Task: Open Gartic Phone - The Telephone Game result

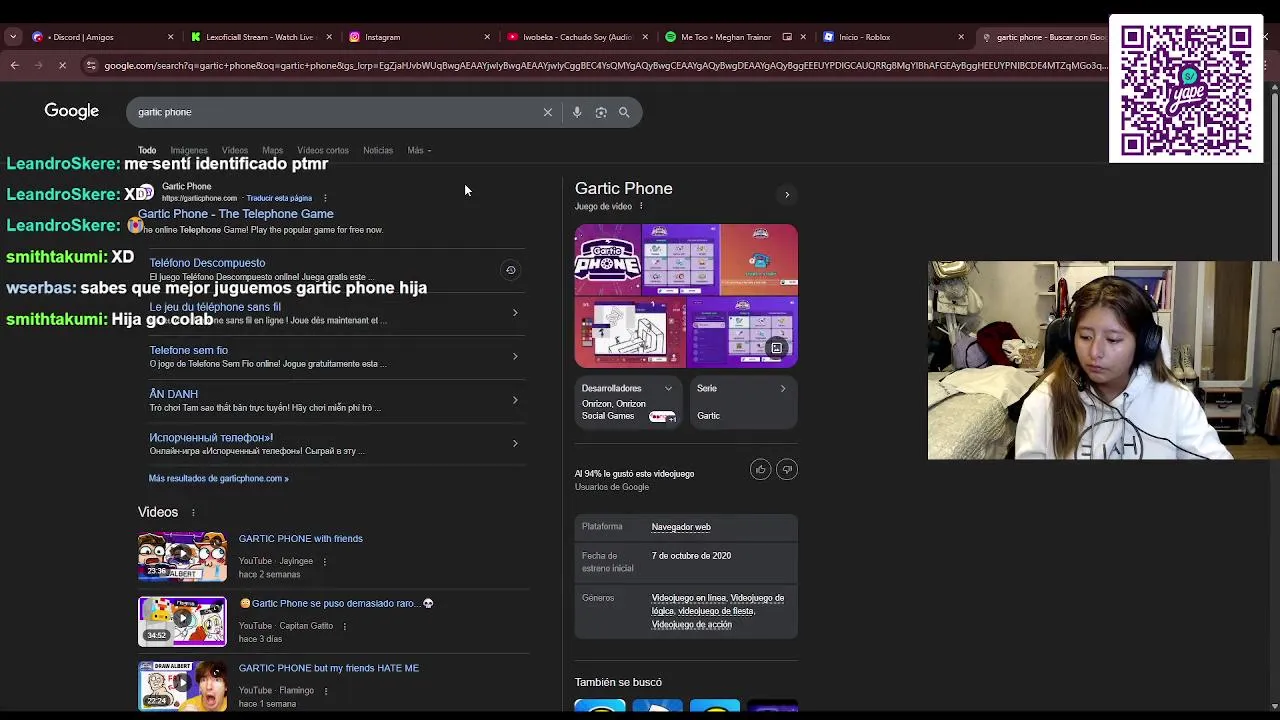Action: pyautogui.click(x=236, y=214)
